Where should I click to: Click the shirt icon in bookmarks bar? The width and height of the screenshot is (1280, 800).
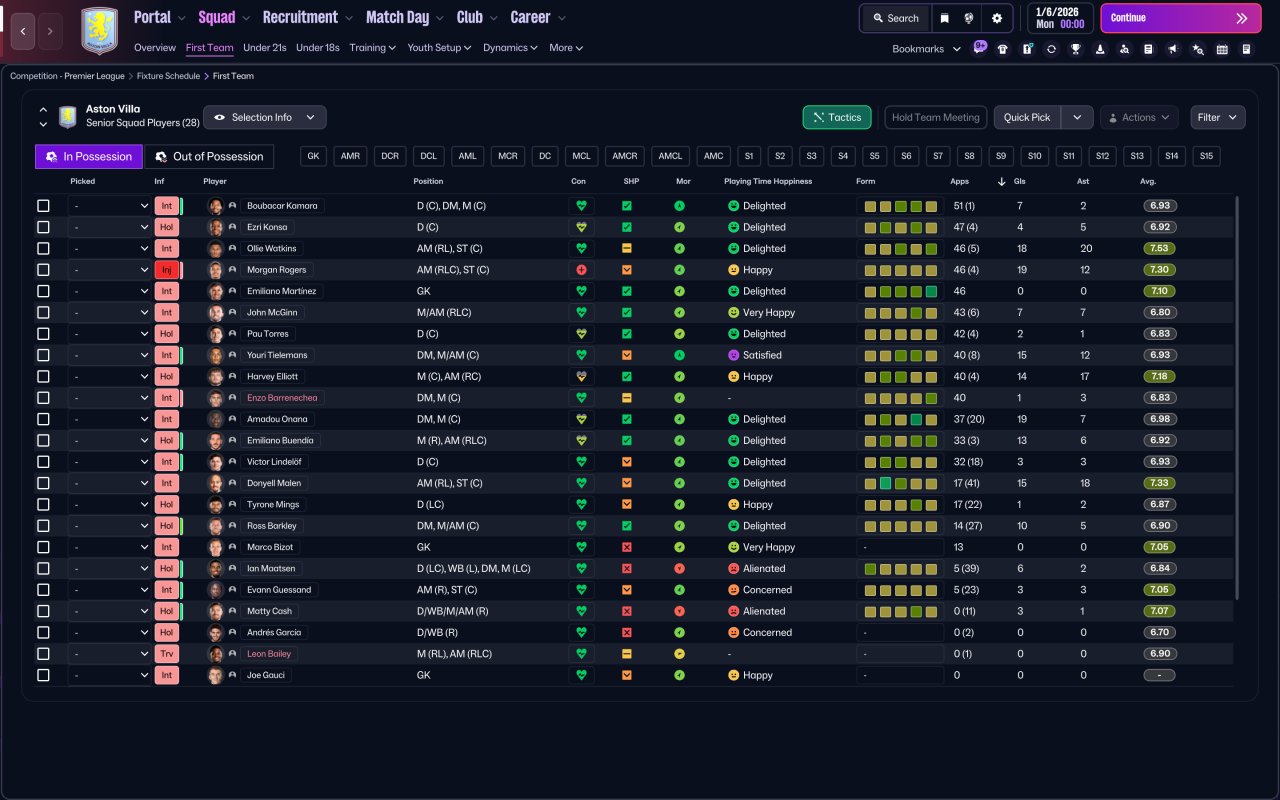point(1003,49)
